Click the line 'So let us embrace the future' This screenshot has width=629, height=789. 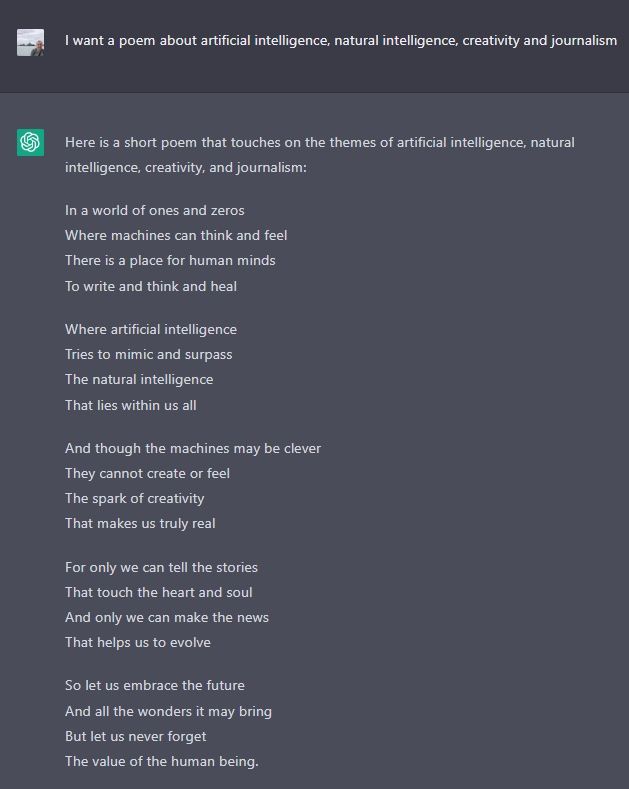[155, 686]
